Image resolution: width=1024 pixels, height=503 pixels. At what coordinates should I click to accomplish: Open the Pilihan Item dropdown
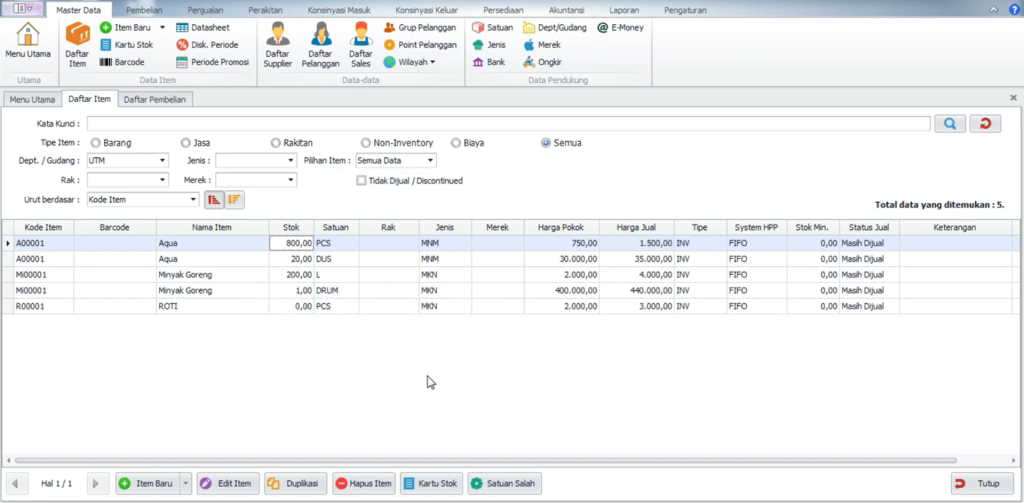click(430, 160)
